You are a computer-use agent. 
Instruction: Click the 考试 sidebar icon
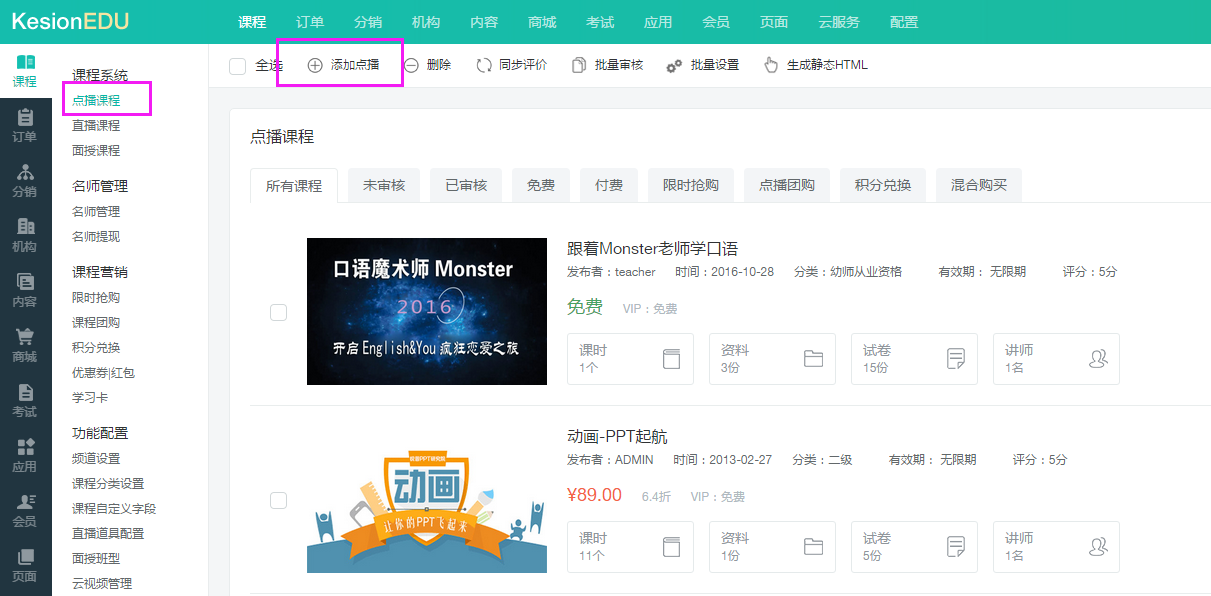pyautogui.click(x=25, y=400)
